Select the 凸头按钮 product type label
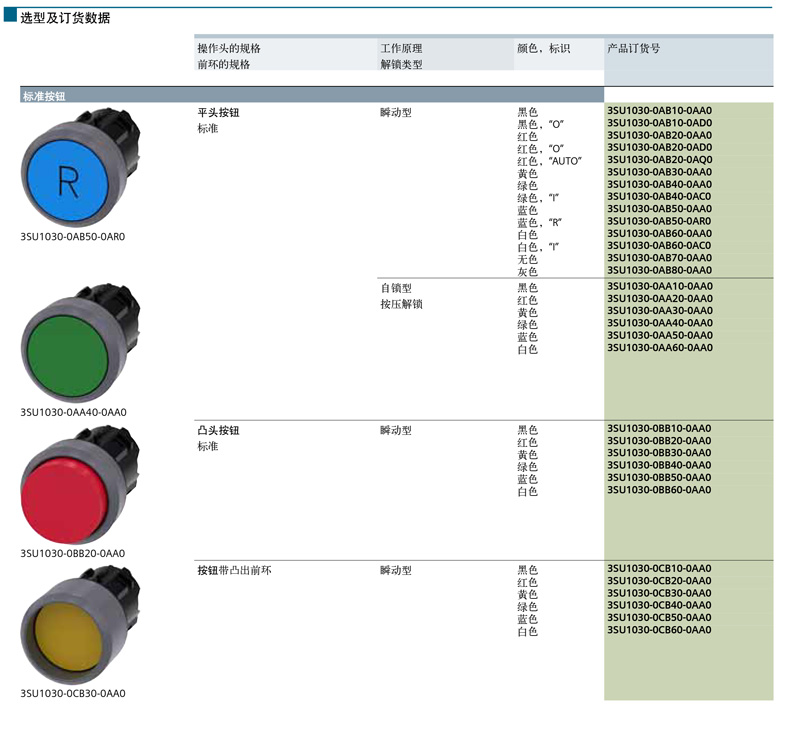Image resolution: width=790 pixels, height=735 pixels. [218, 431]
